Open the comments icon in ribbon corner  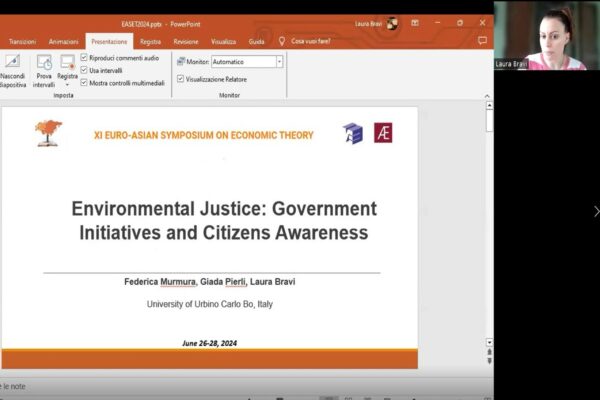click(482, 41)
